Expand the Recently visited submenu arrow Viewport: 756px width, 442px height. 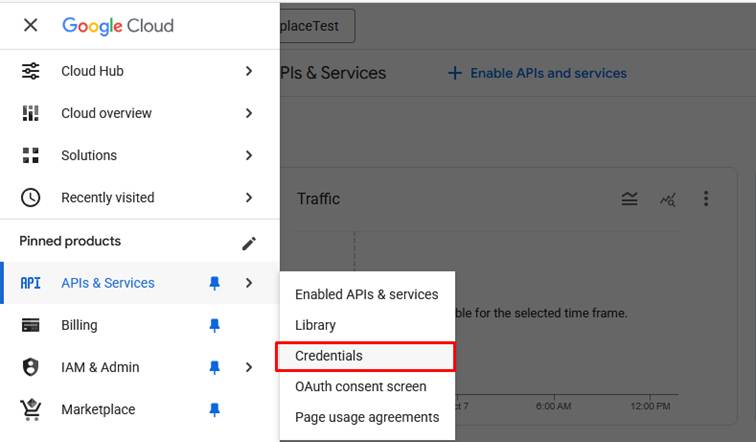(249, 197)
